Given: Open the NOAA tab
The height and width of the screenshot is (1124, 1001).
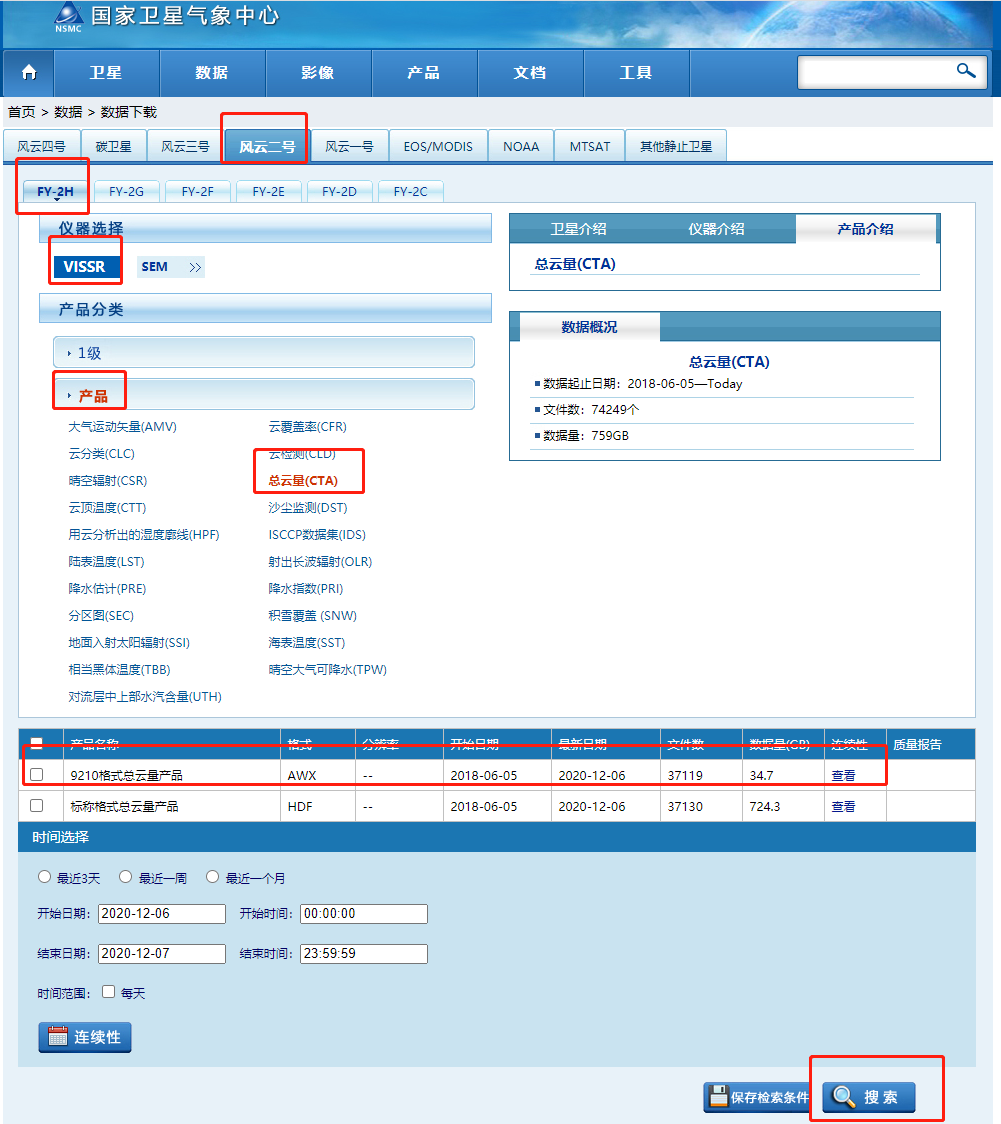Looking at the screenshot, I should [x=521, y=146].
